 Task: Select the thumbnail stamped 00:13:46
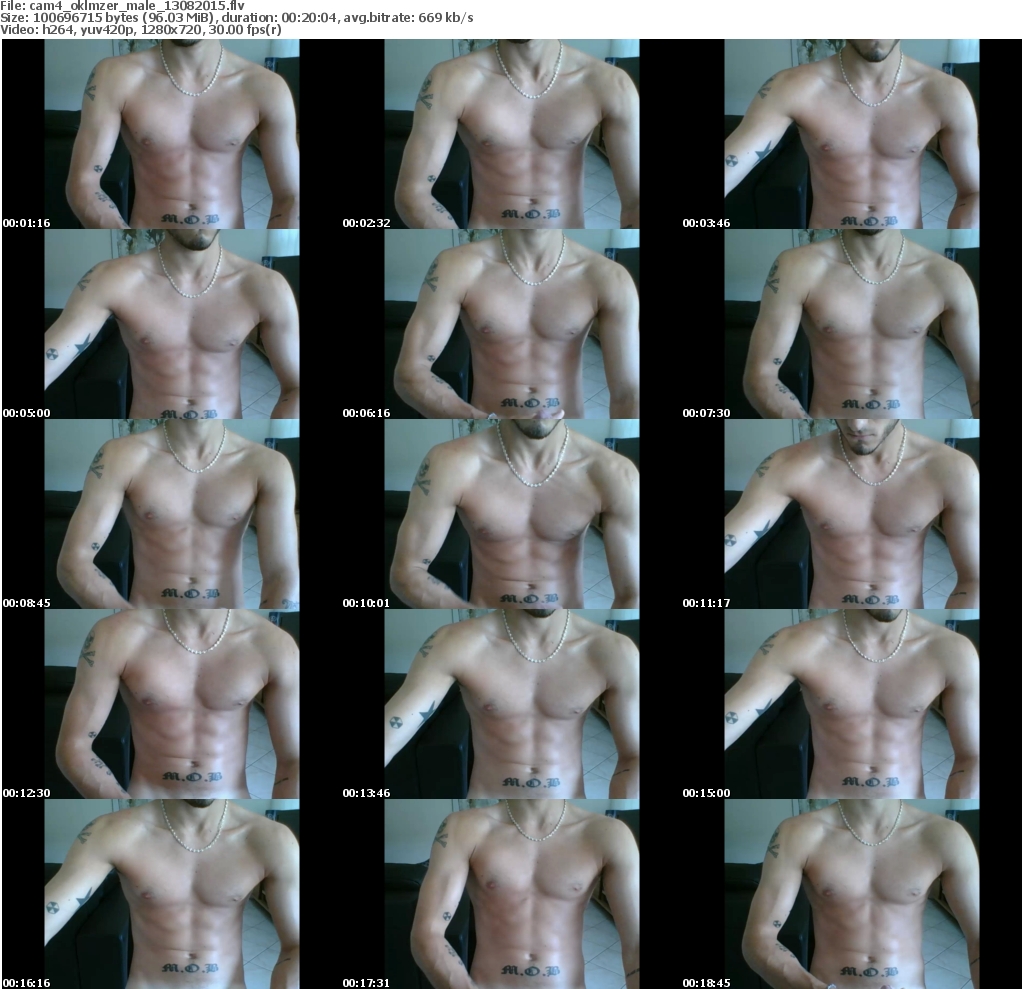[512, 704]
